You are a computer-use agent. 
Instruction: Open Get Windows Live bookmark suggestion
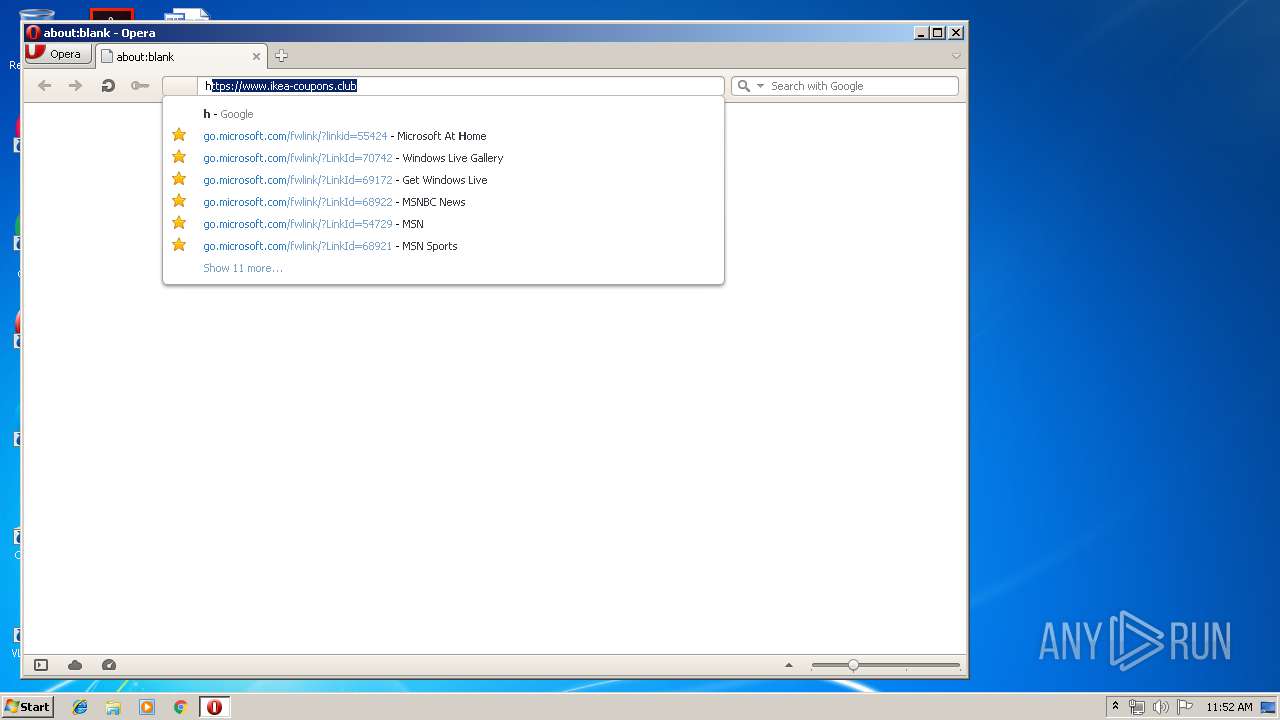click(x=443, y=180)
